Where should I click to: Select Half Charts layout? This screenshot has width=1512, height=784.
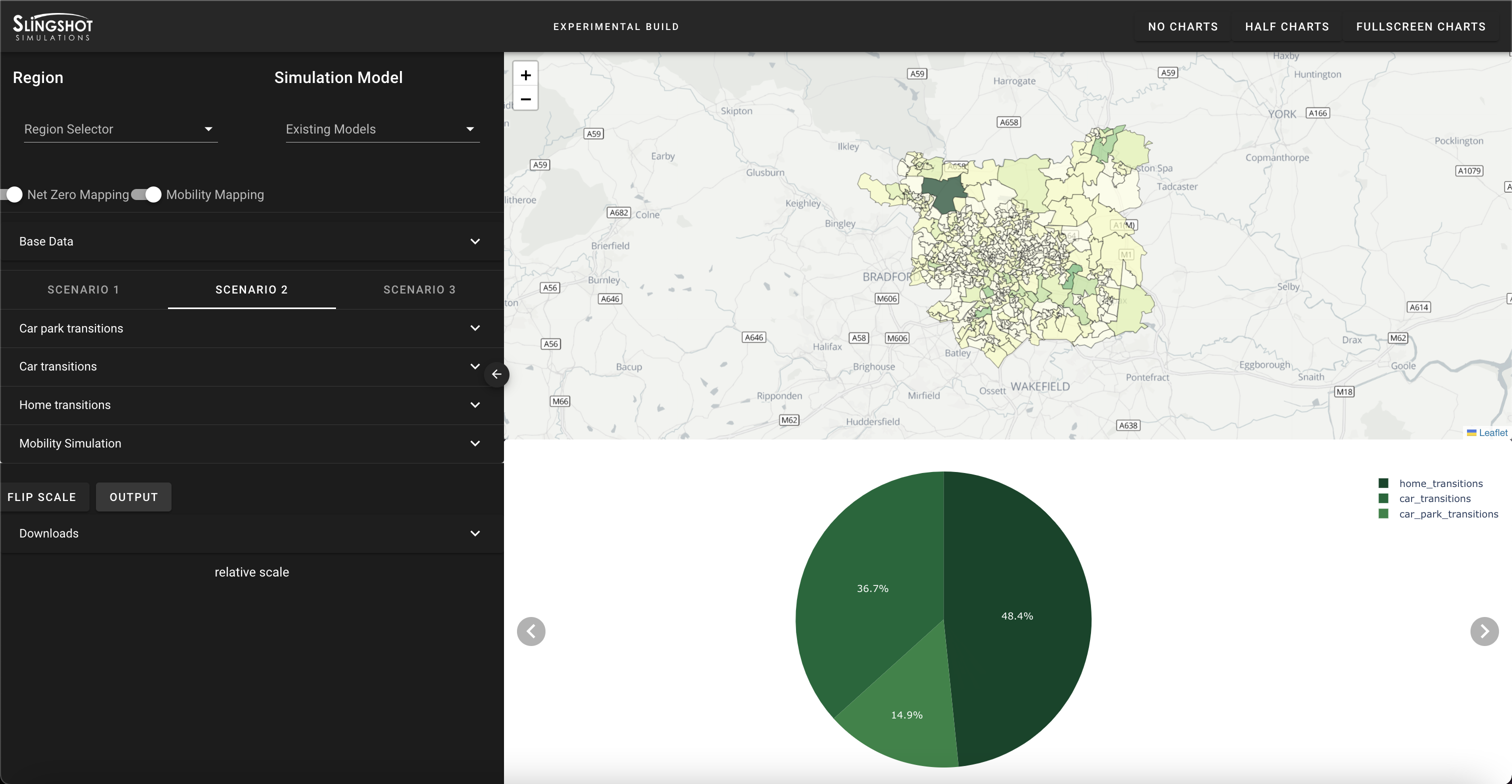point(1287,26)
